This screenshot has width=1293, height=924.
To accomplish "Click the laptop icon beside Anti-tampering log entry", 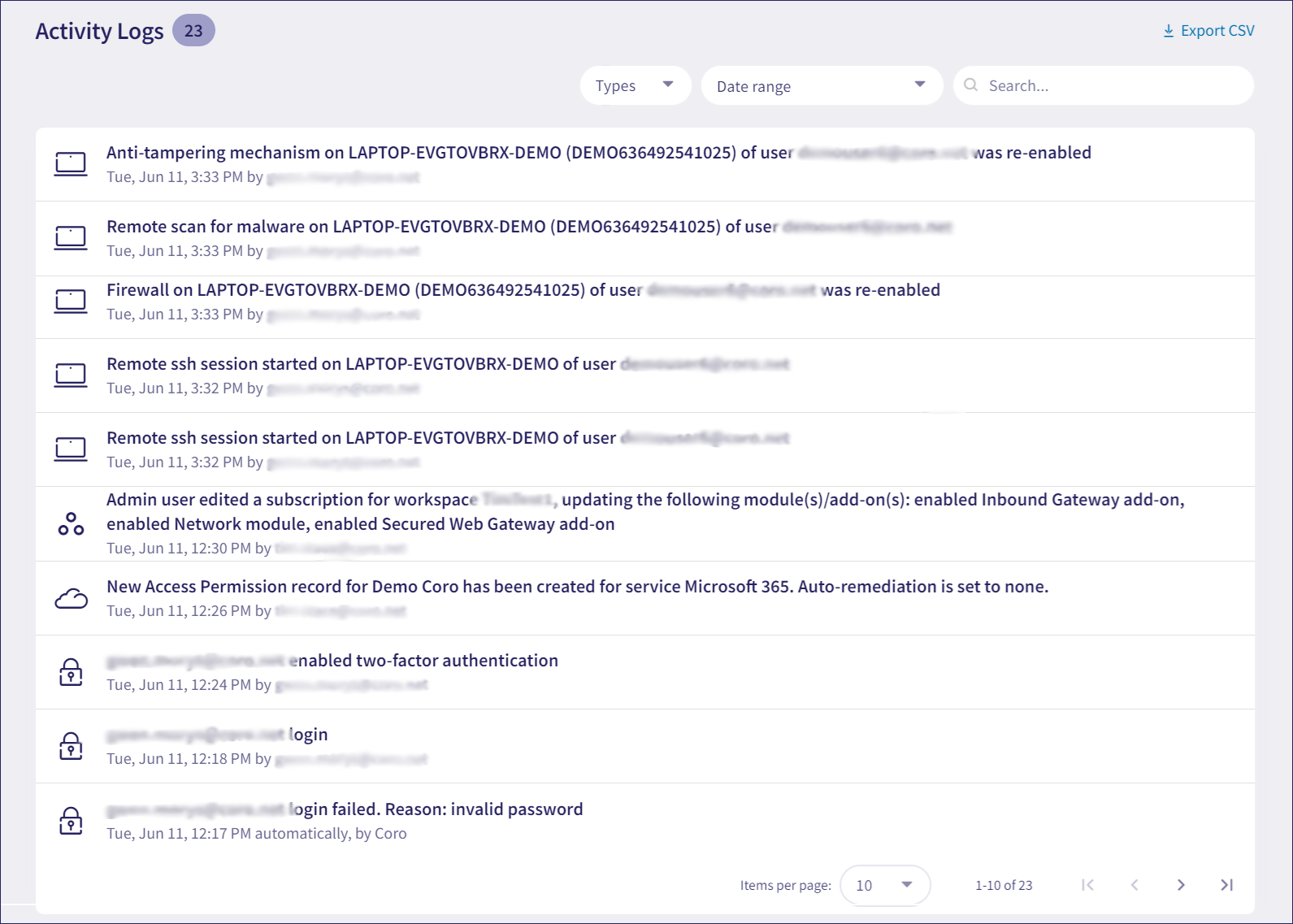I will [x=71, y=164].
